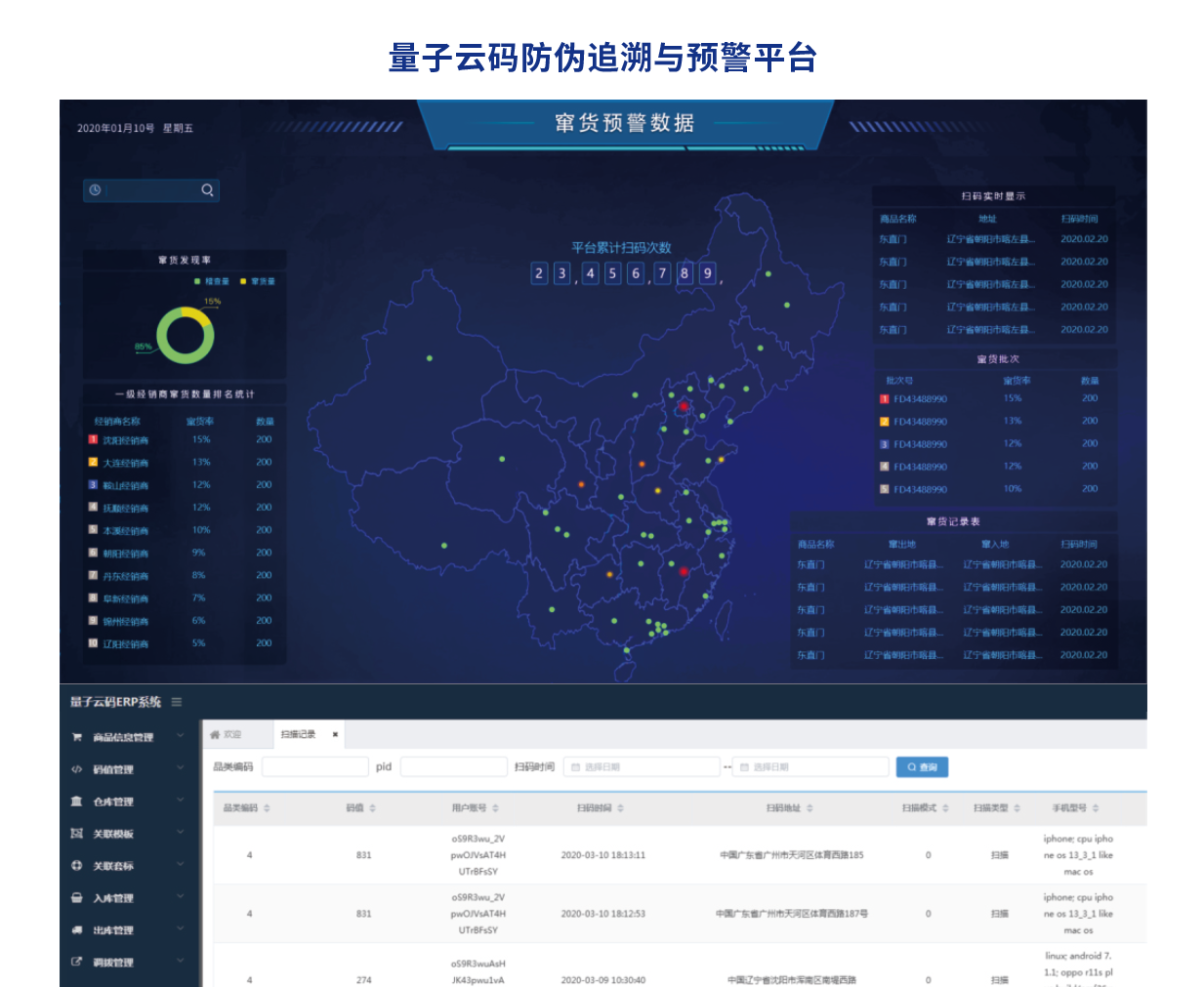This screenshot has width=1204, height=987.
Task: Open the 关联套标 sidebar item
Action: click(113, 866)
